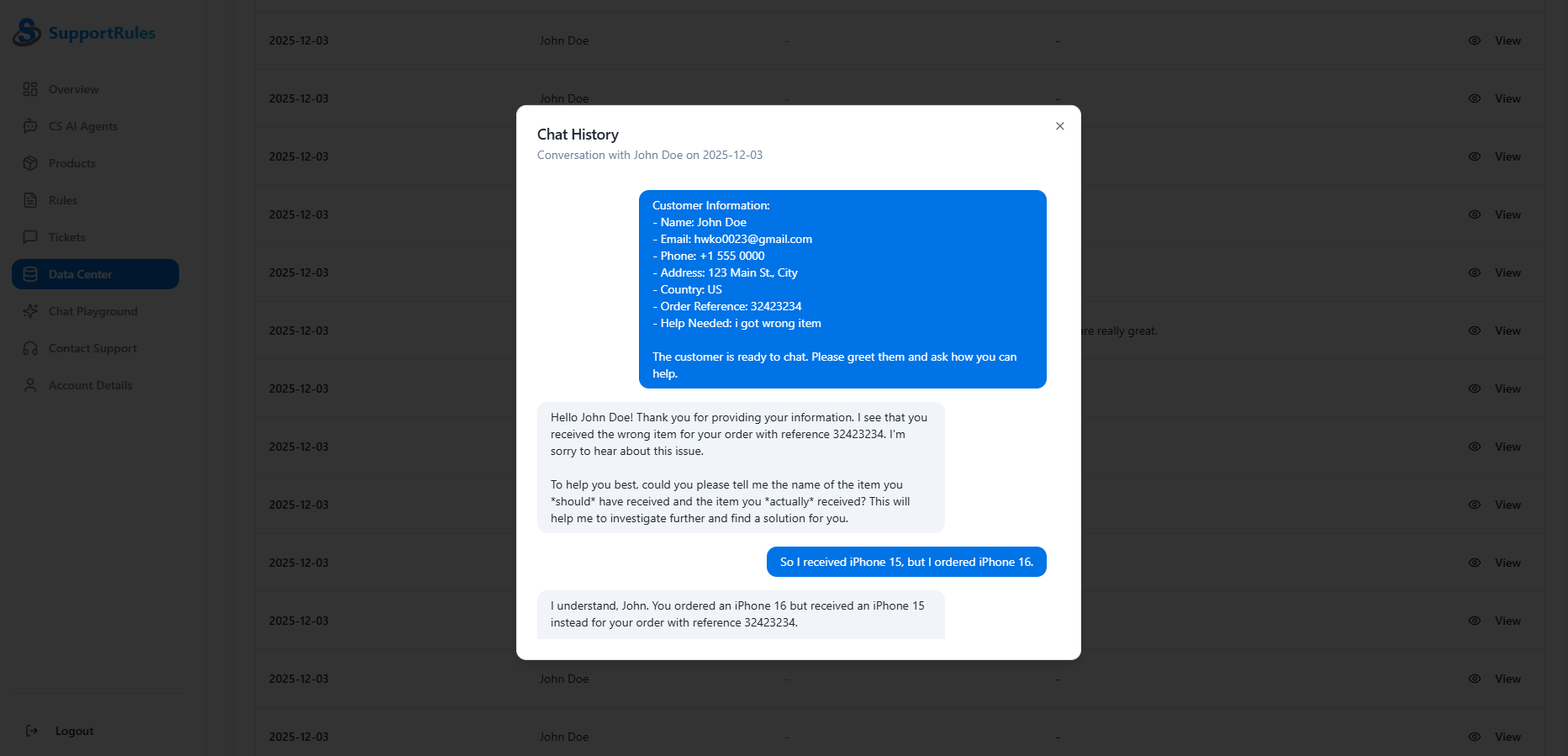This screenshot has width=1568, height=756.
Task: Select the iPhone 15 customer message bubble
Action: point(905,561)
